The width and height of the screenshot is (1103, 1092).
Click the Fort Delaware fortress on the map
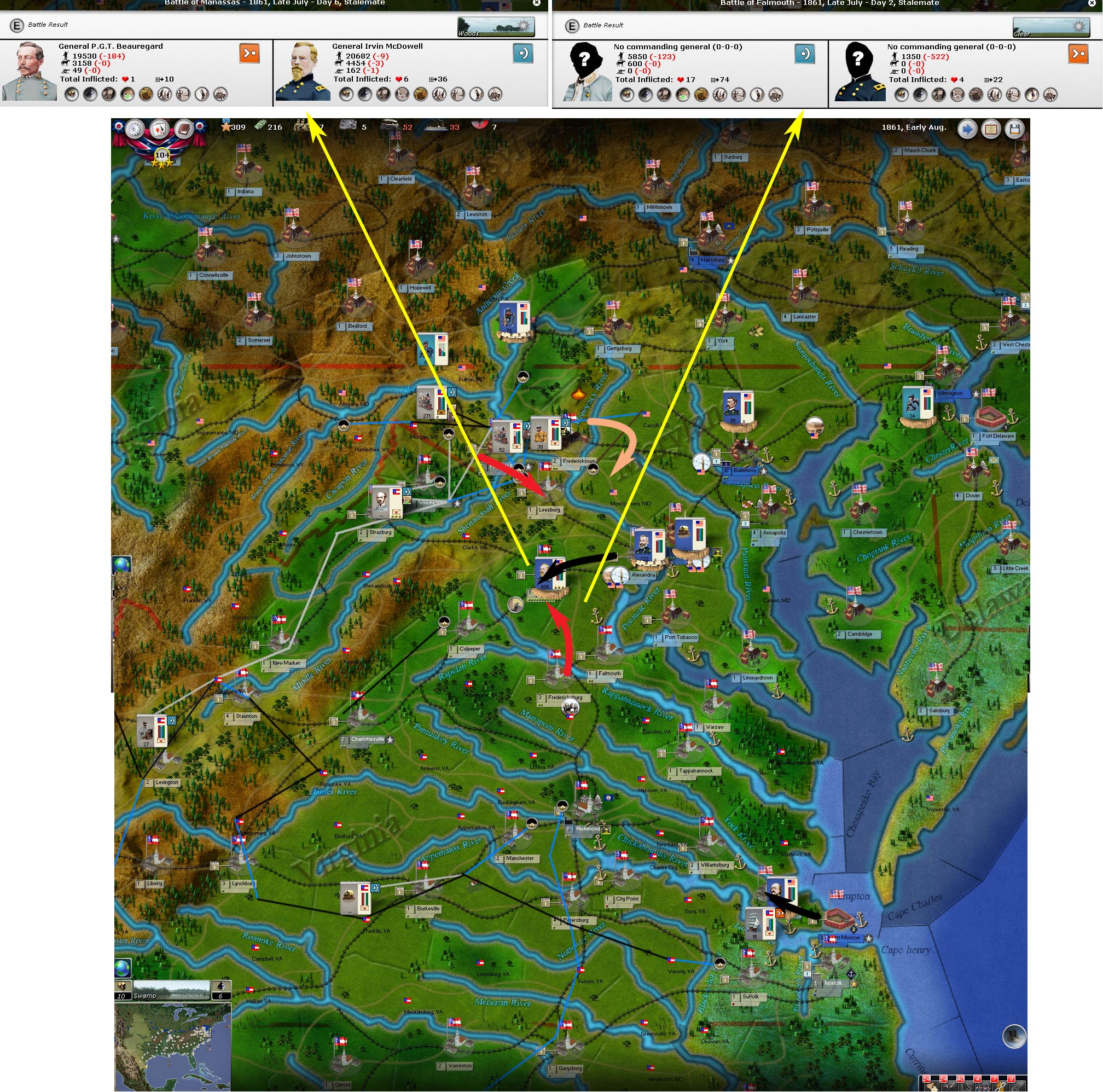(x=993, y=418)
